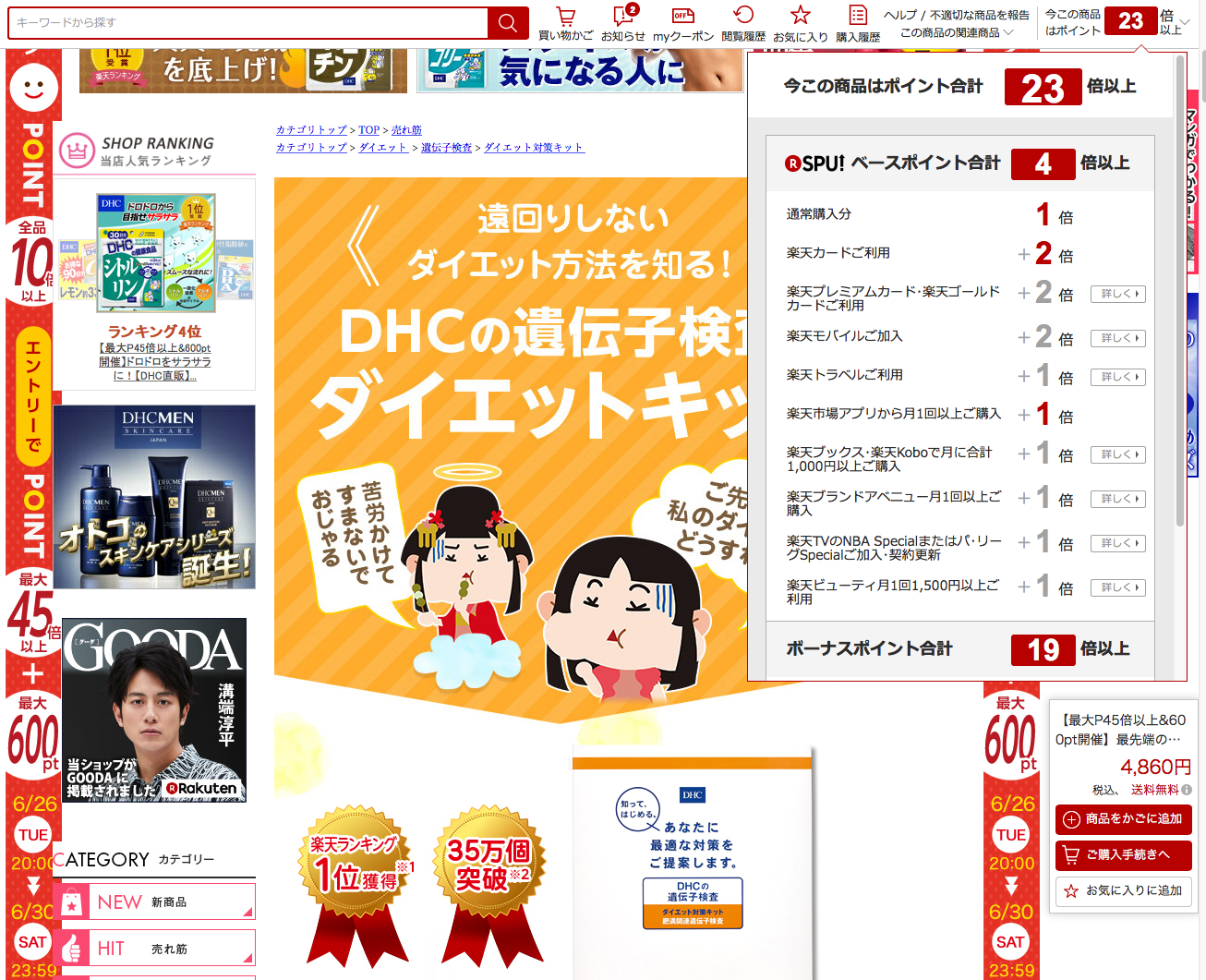Image resolution: width=1206 pixels, height=980 pixels.
Task: Open DHC MEN skincare banner
Action: pos(154,497)
